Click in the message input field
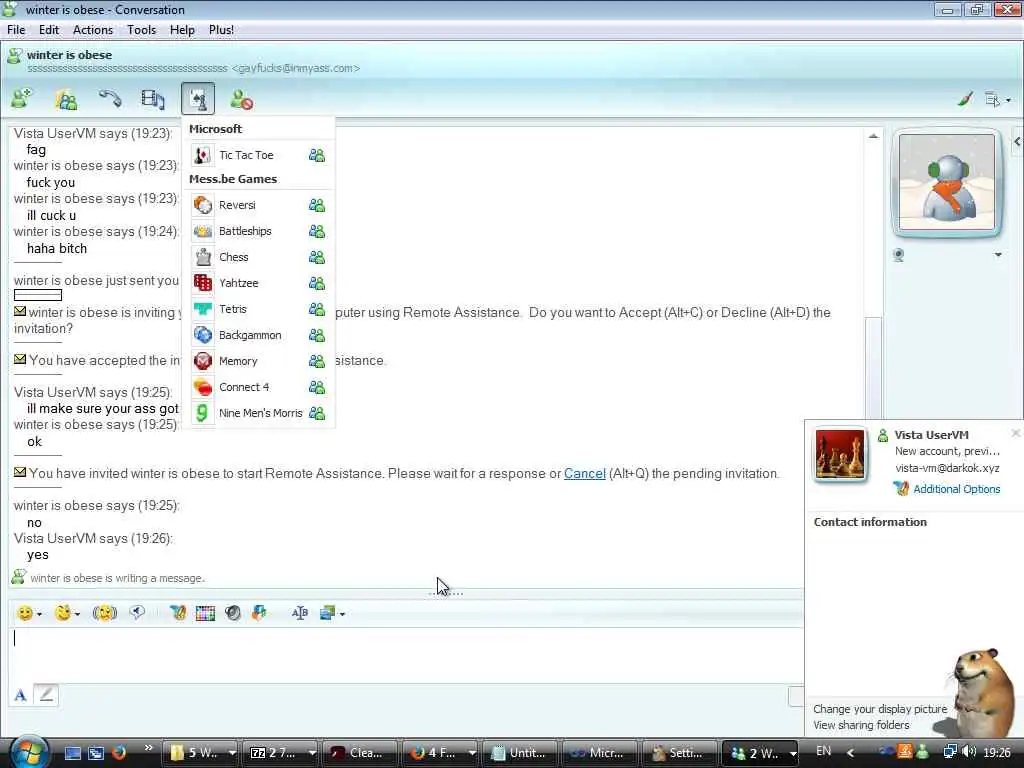Viewport: 1024px width, 768px height. [x=405, y=654]
